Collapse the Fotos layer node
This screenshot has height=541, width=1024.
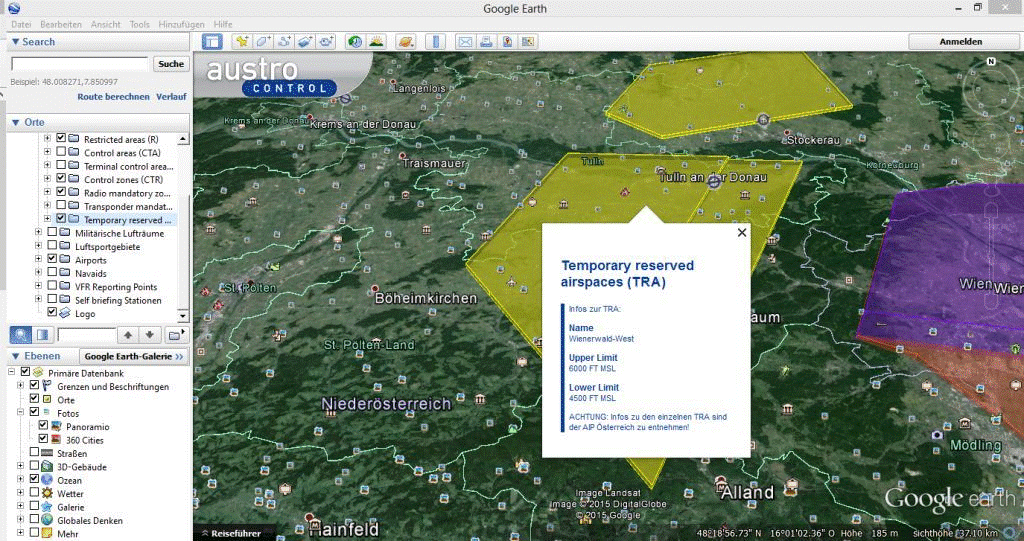(x=20, y=413)
